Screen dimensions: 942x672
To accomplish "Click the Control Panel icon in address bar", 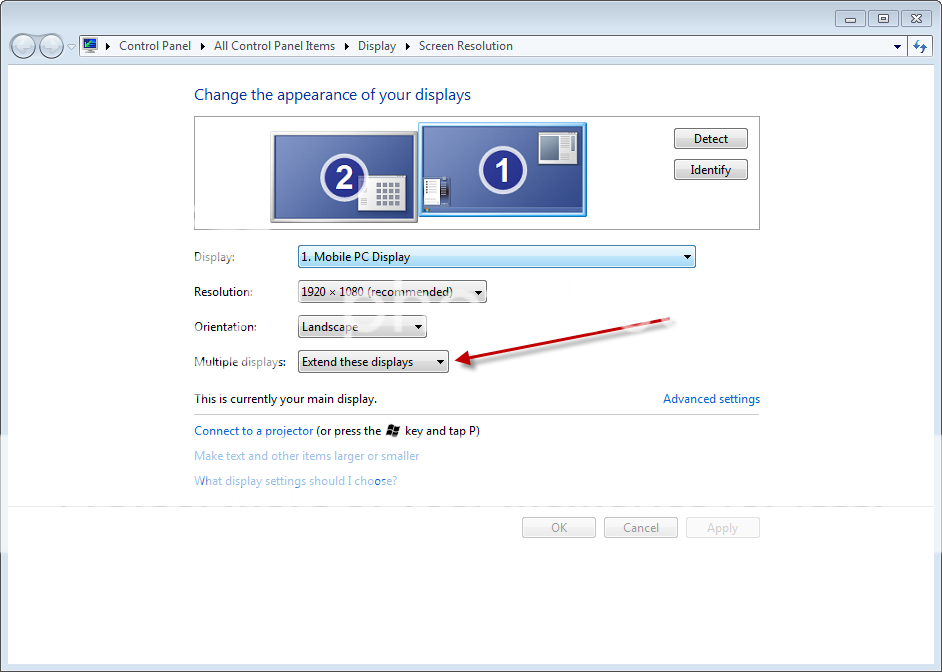I will click(x=90, y=46).
